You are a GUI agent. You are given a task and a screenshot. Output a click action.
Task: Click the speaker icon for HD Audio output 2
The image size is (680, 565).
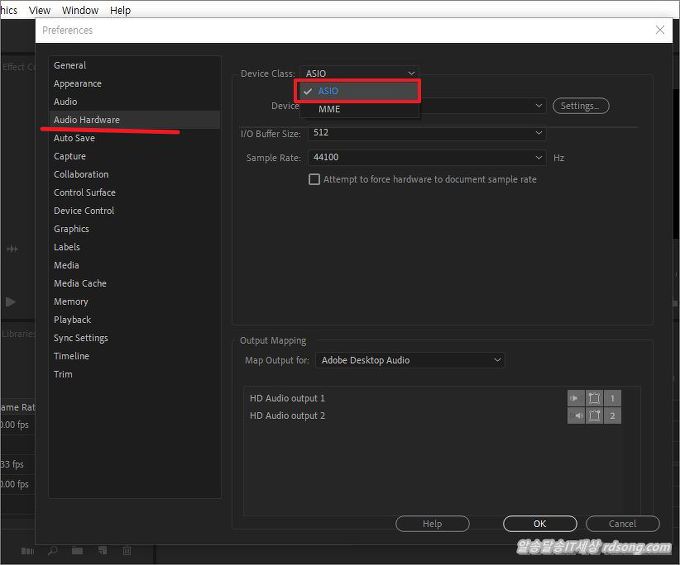point(576,416)
